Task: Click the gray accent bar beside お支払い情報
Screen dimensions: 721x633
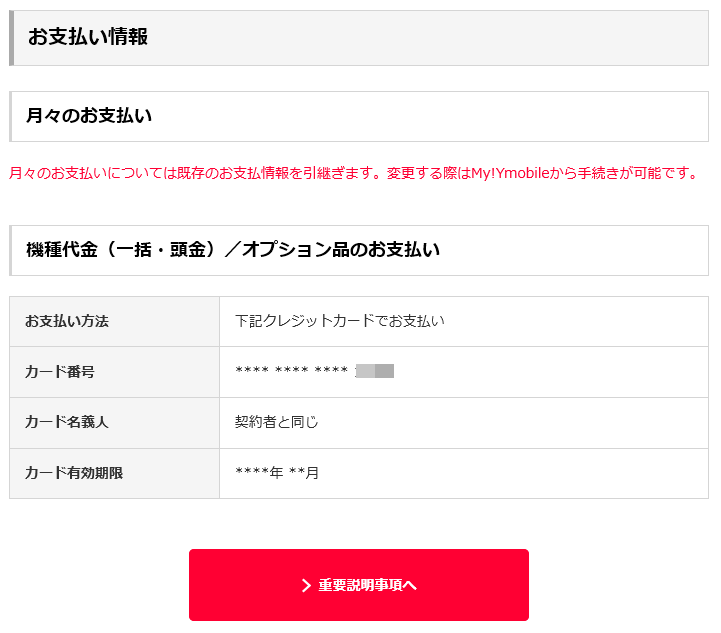Action: tap(11, 38)
